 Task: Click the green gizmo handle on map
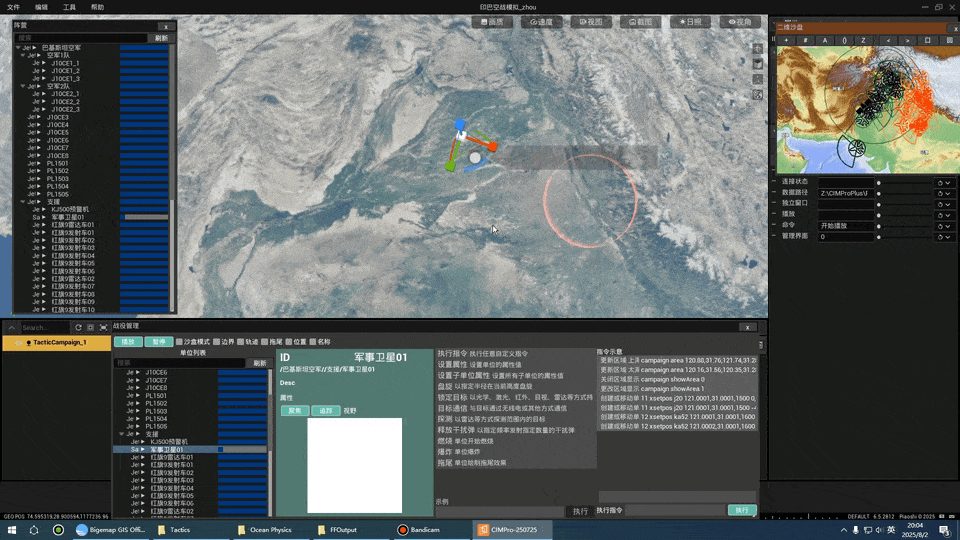pos(450,166)
